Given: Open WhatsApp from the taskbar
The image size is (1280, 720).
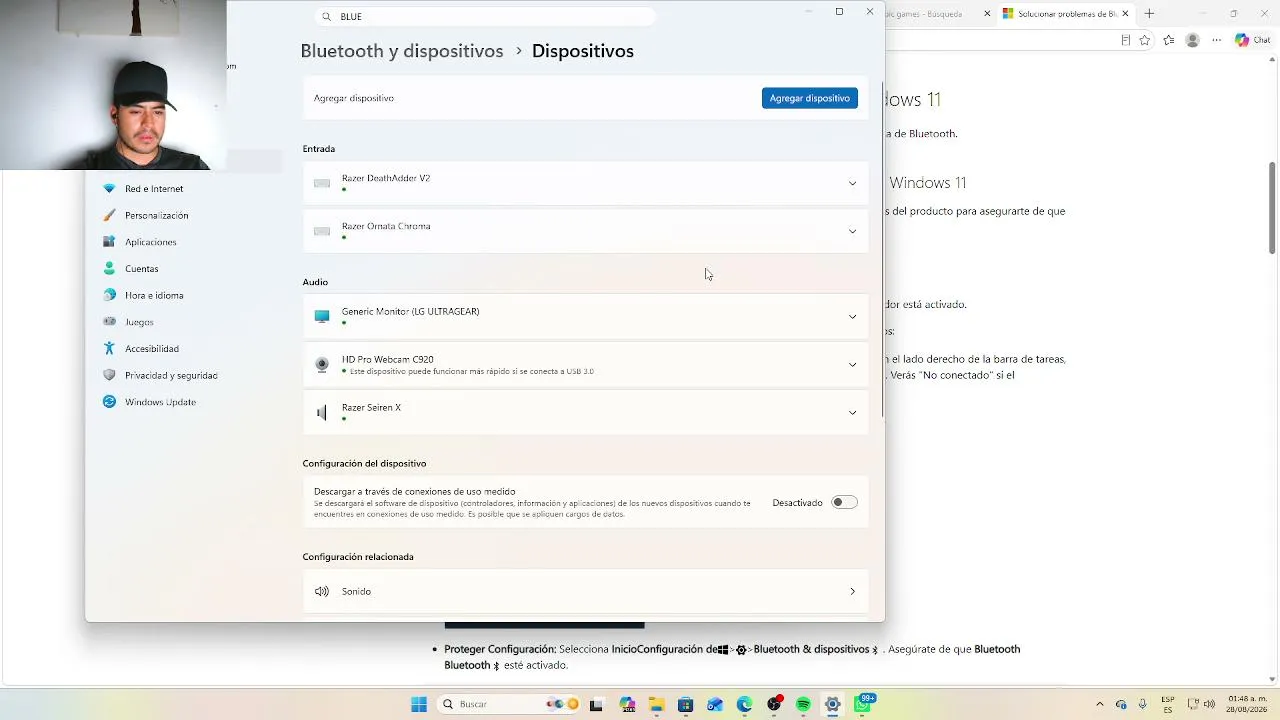Looking at the screenshot, I should click(x=862, y=704).
